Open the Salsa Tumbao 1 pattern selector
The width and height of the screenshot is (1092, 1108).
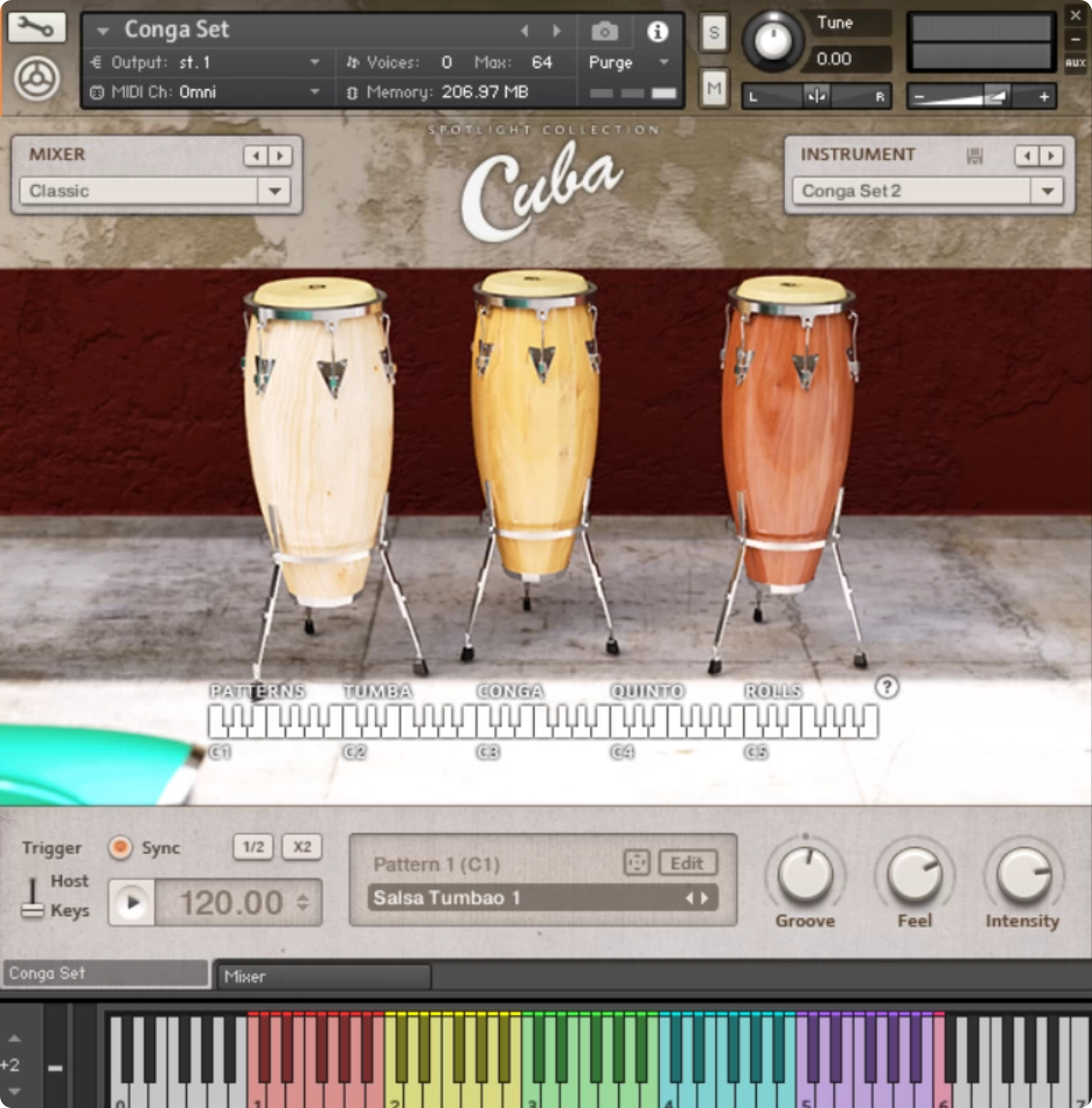point(543,899)
